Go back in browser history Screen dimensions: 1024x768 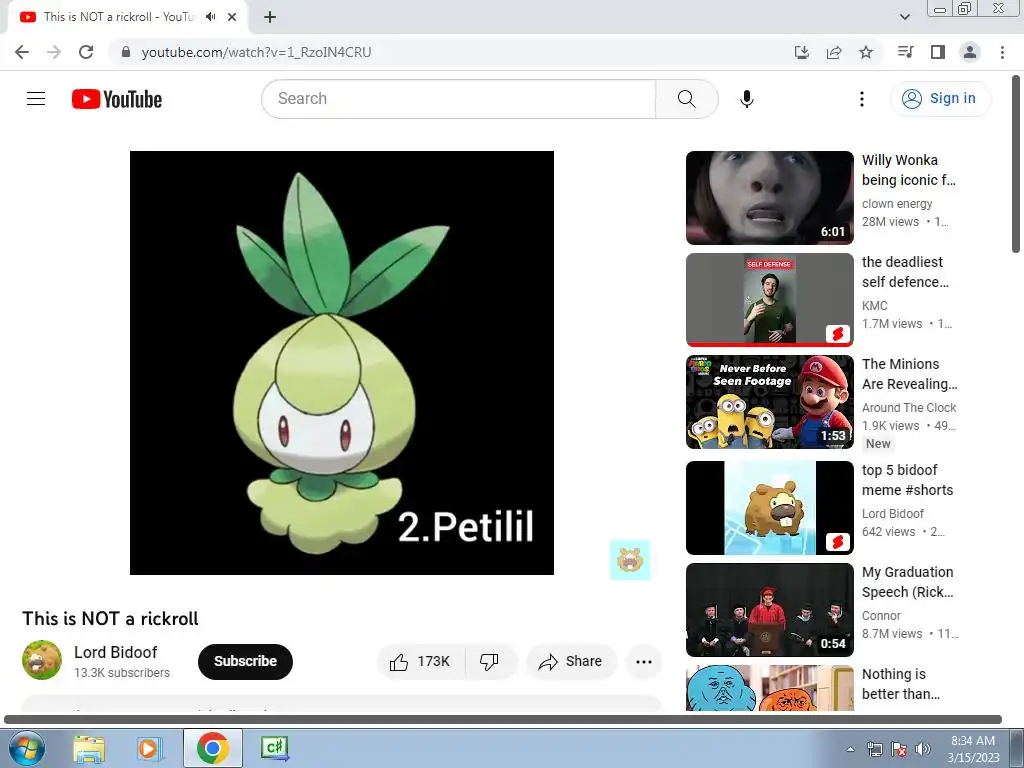[x=22, y=52]
